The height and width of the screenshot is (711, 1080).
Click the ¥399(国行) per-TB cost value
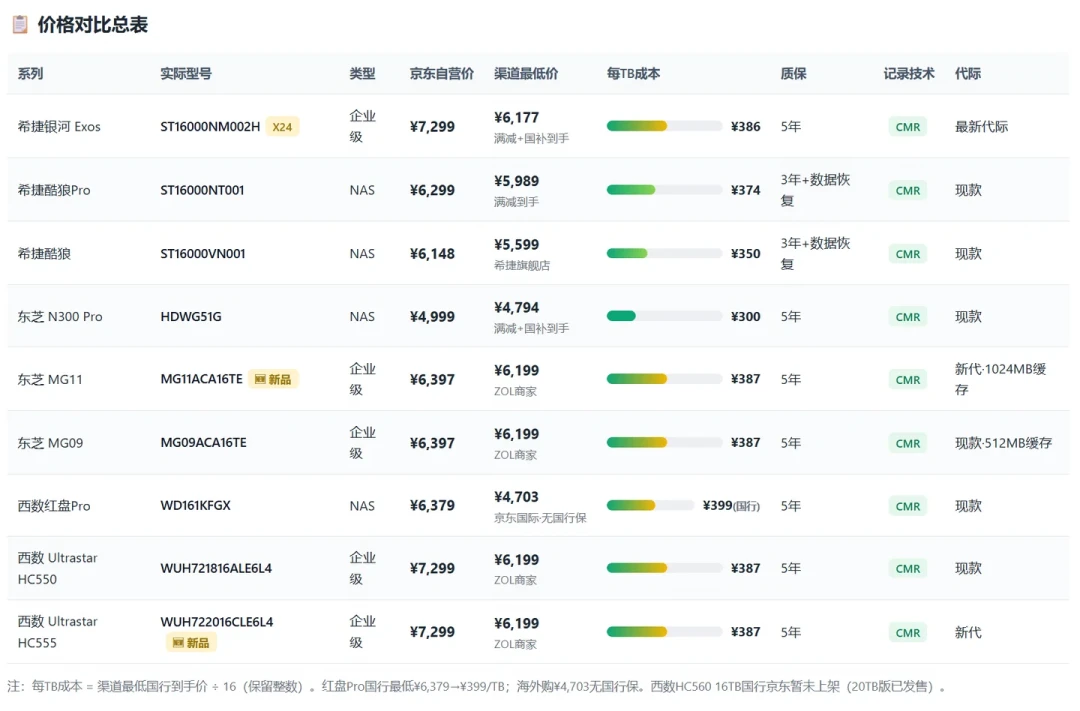click(731, 506)
